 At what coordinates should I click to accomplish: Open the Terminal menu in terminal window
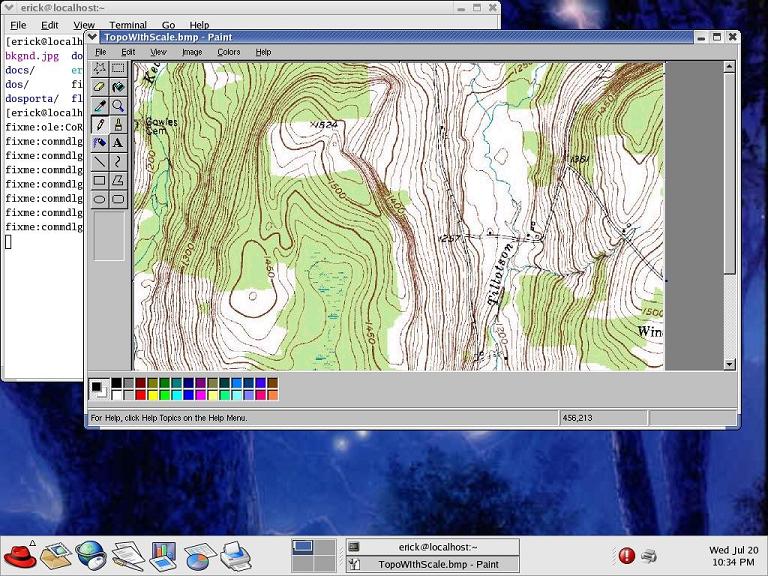pos(128,25)
